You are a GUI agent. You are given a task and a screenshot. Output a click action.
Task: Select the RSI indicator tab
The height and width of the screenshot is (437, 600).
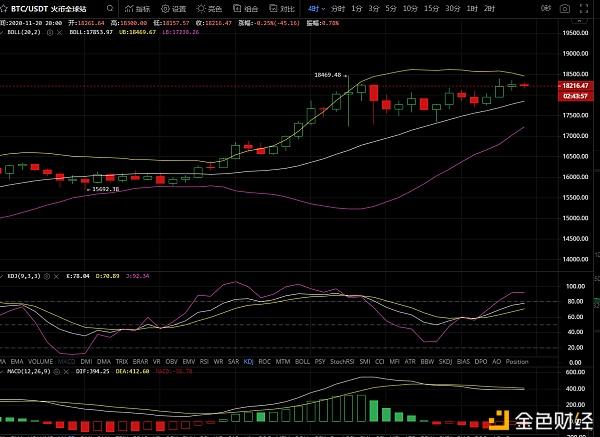click(x=204, y=362)
